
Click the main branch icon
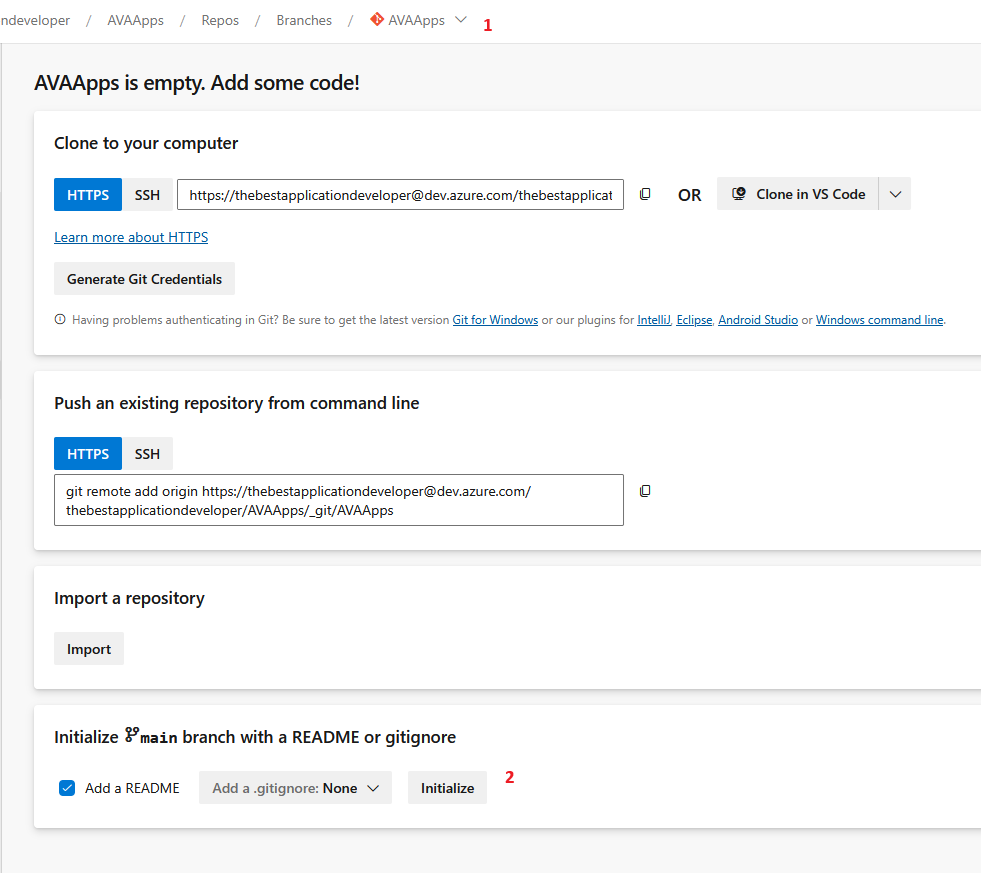pyautogui.click(x=132, y=735)
